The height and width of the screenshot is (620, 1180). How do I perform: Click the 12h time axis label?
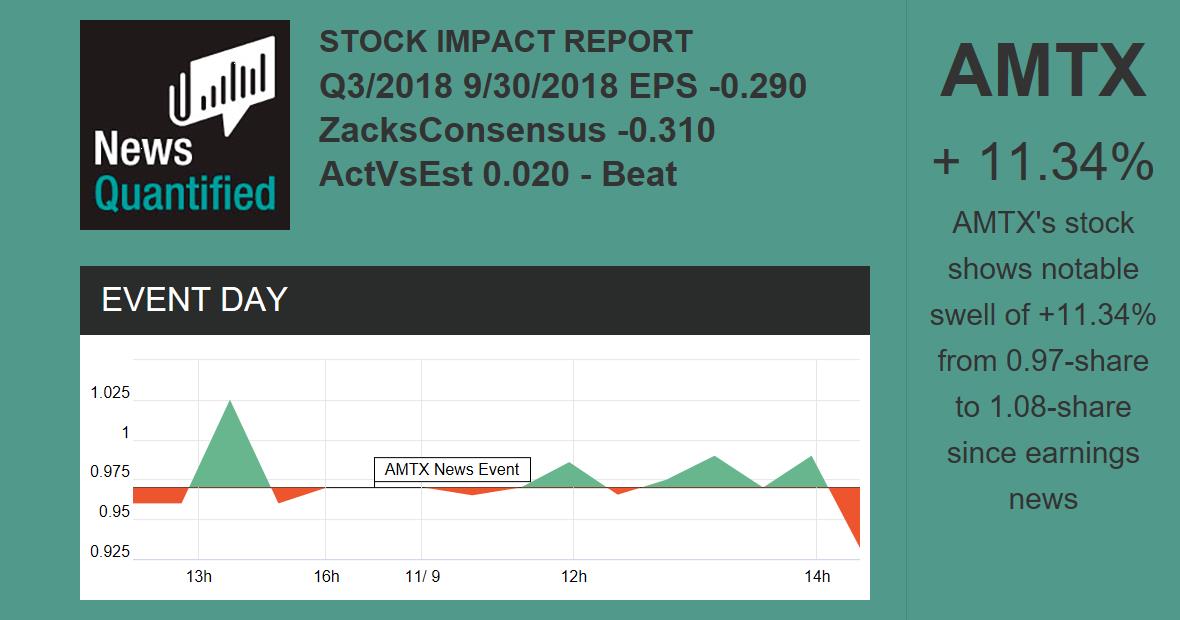(573, 576)
